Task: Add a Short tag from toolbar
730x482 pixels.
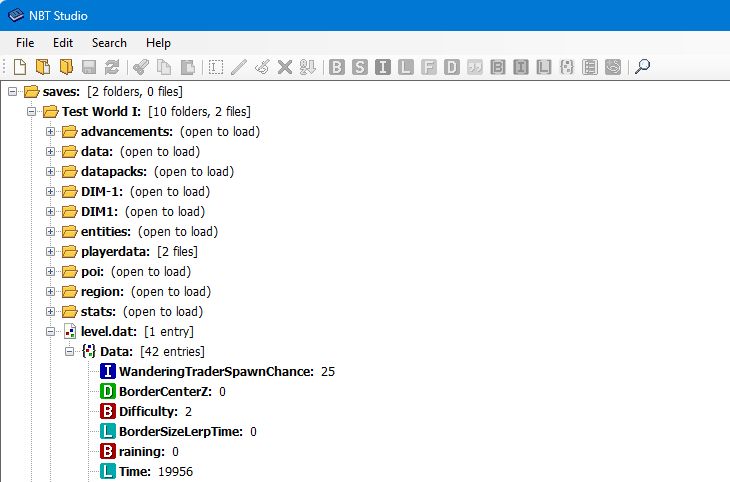Action: pyautogui.click(x=360, y=67)
